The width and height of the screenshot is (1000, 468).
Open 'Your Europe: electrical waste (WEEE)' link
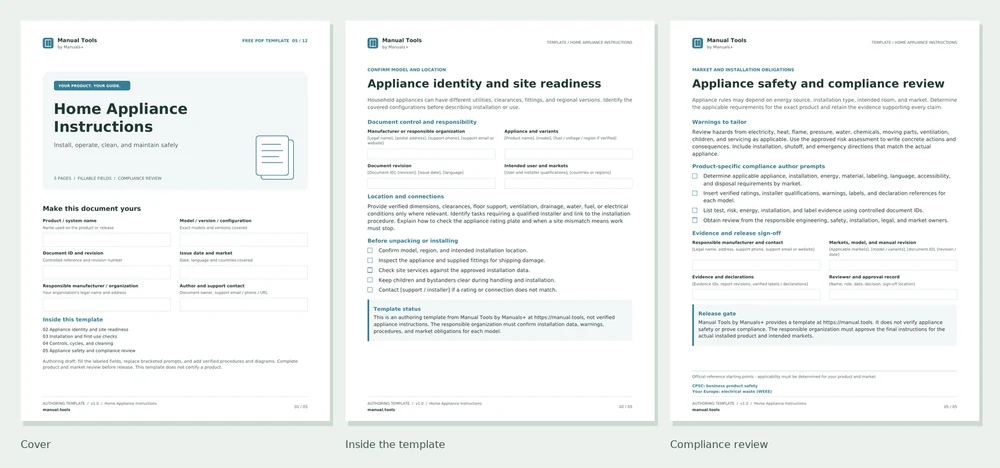(x=733, y=391)
